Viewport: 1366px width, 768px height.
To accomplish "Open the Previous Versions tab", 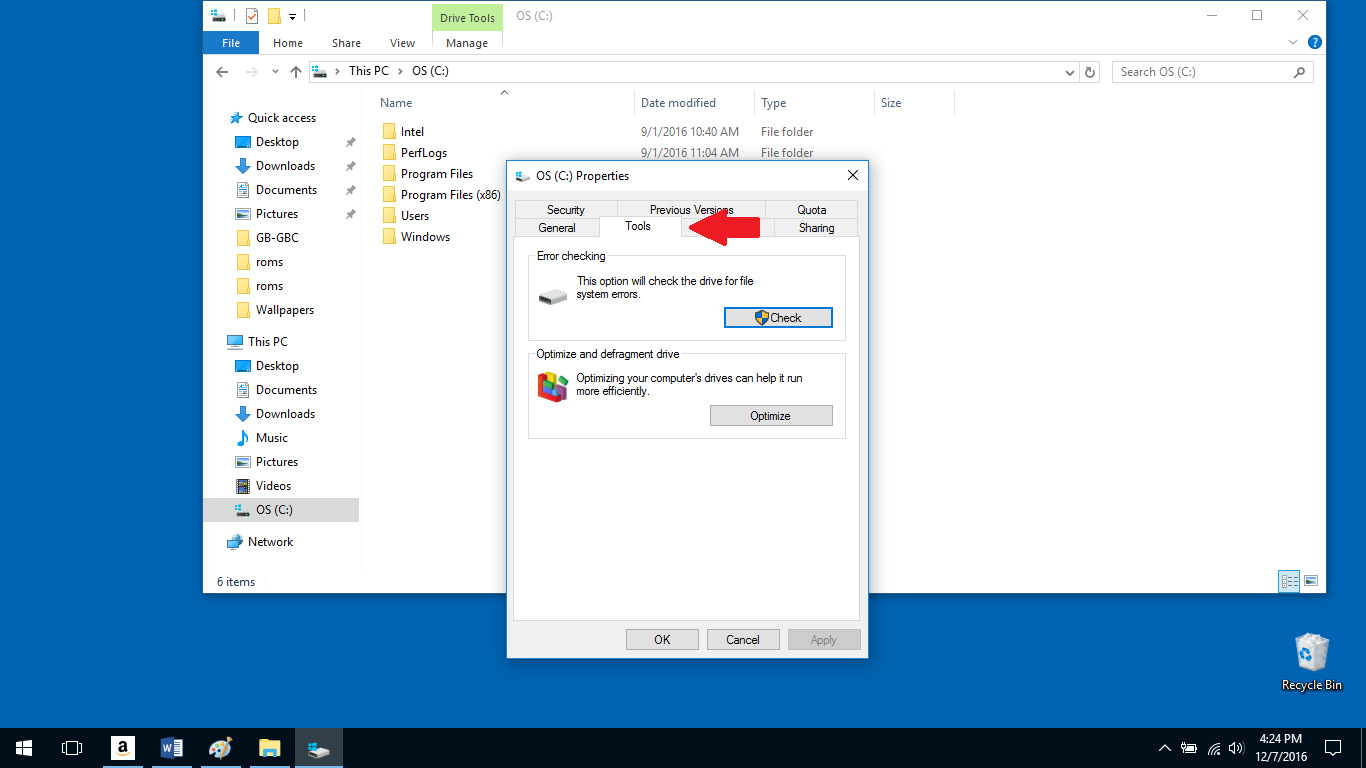I will tap(691, 210).
